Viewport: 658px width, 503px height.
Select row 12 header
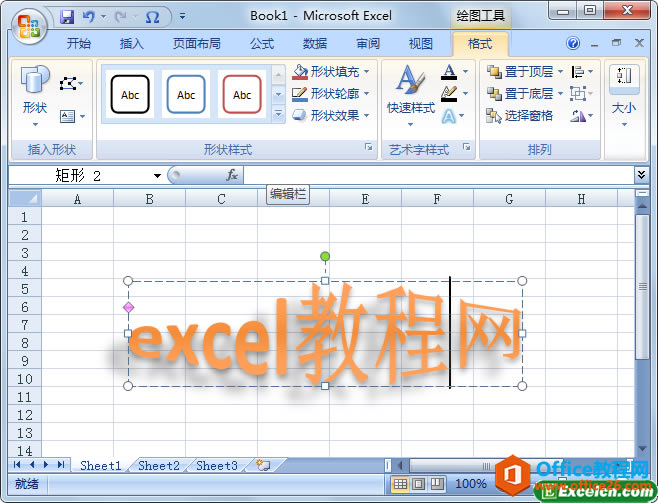(x=25, y=415)
